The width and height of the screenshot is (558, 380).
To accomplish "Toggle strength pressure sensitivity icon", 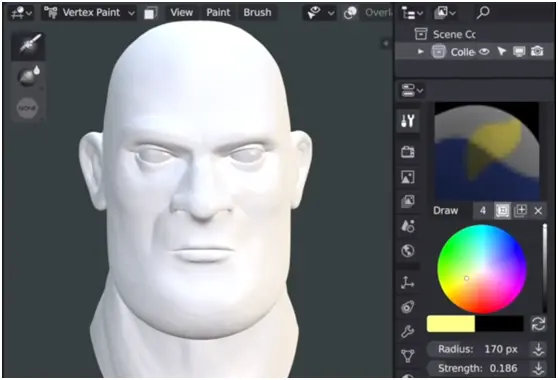I will click(539, 368).
